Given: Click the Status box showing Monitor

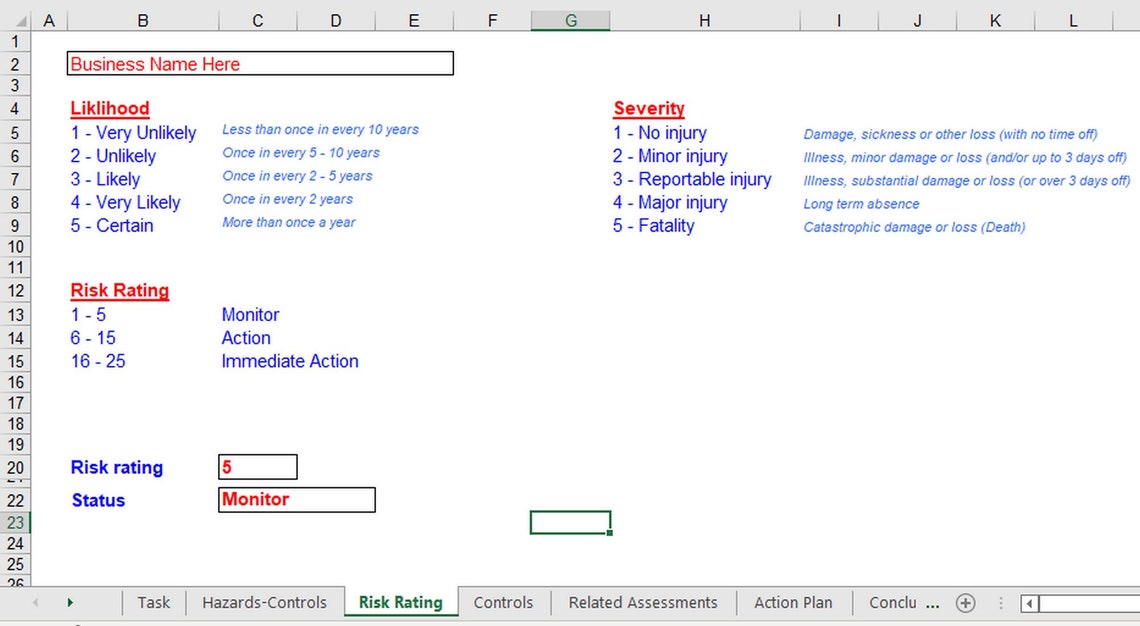Looking at the screenshot, I should (296, 500).
